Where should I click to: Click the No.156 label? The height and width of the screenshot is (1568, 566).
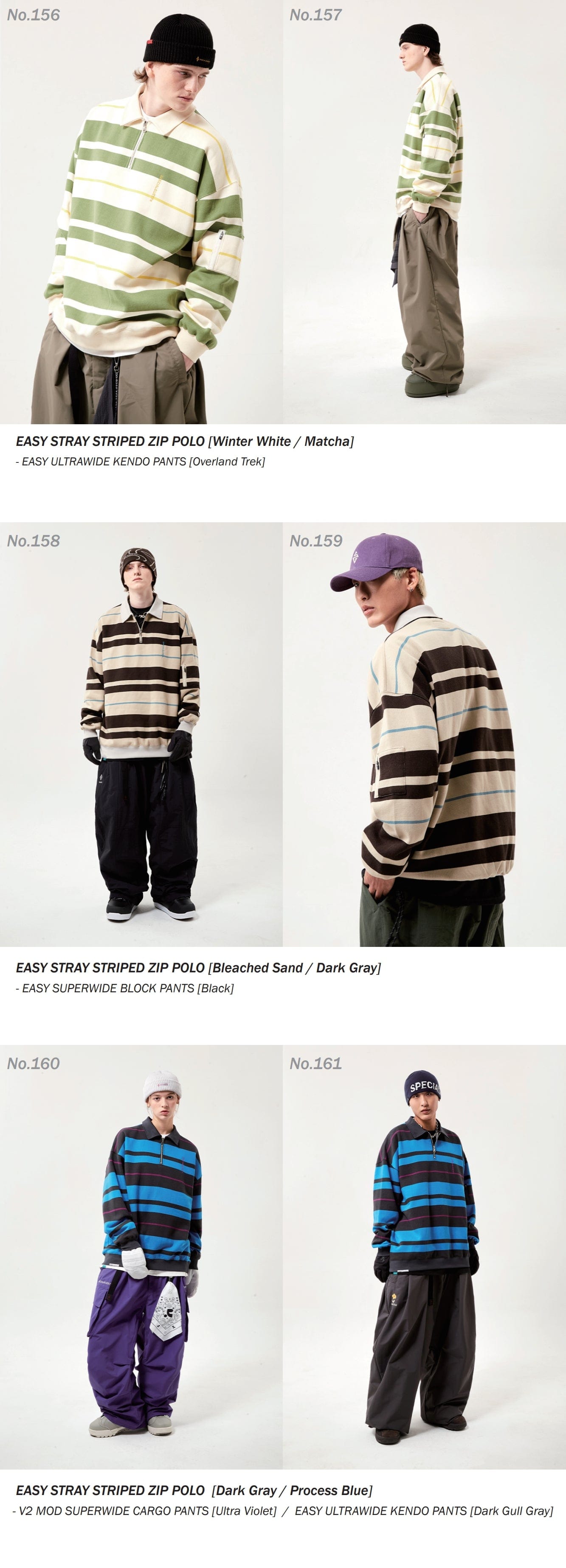[x=34, y=15]
